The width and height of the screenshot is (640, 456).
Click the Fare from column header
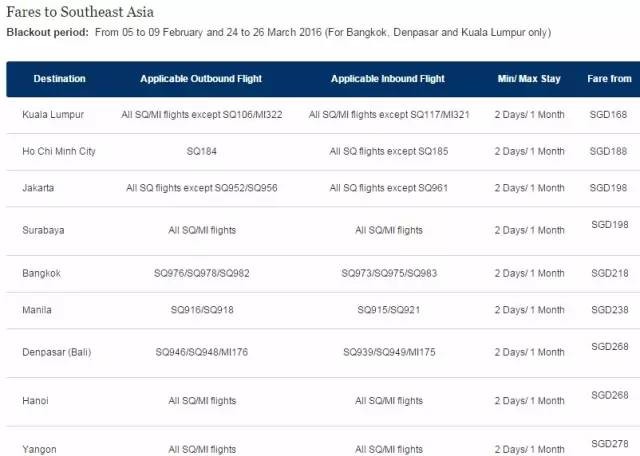click(609, 79)
